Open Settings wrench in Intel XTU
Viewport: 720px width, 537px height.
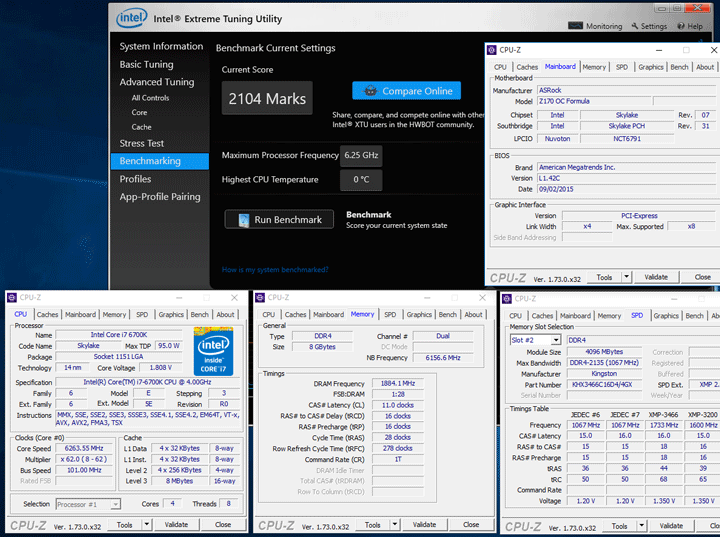(649, 26)
